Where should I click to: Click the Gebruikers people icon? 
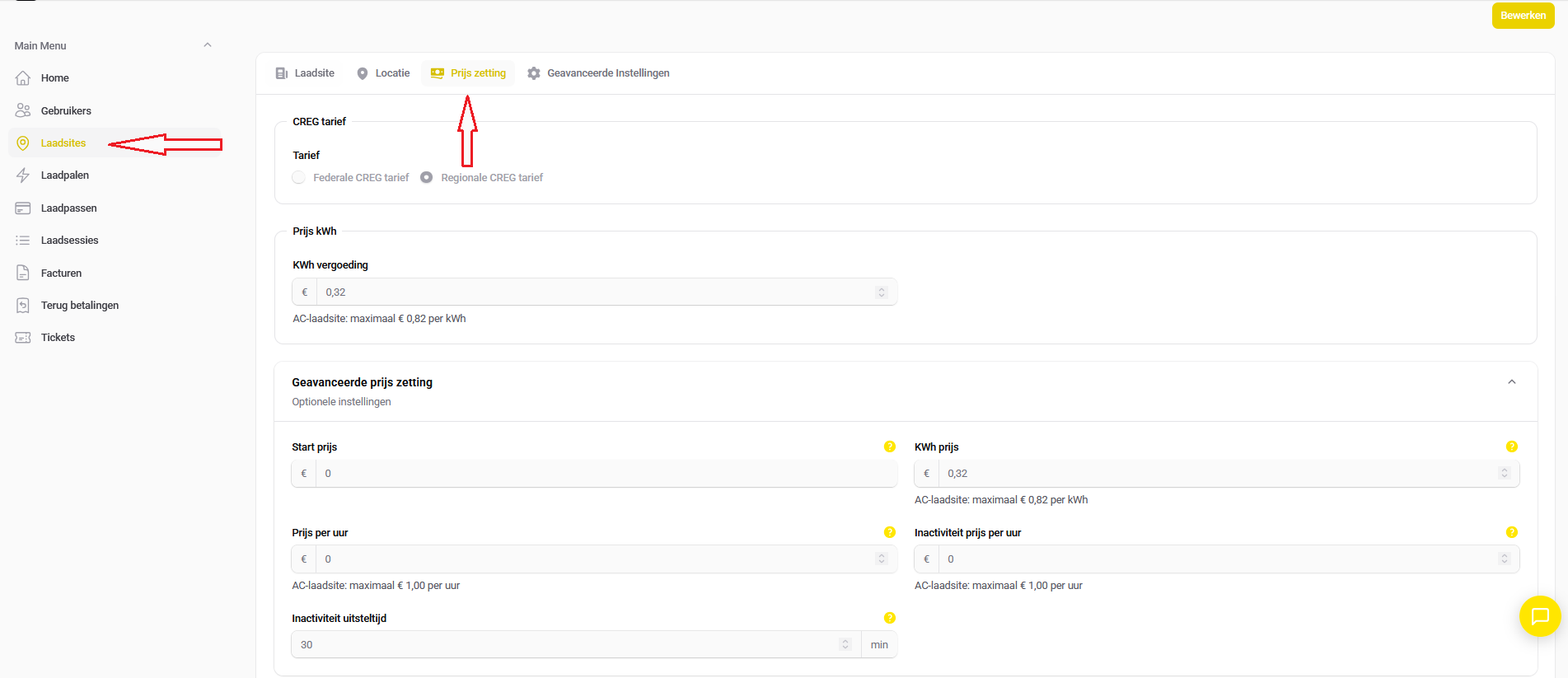23,110
